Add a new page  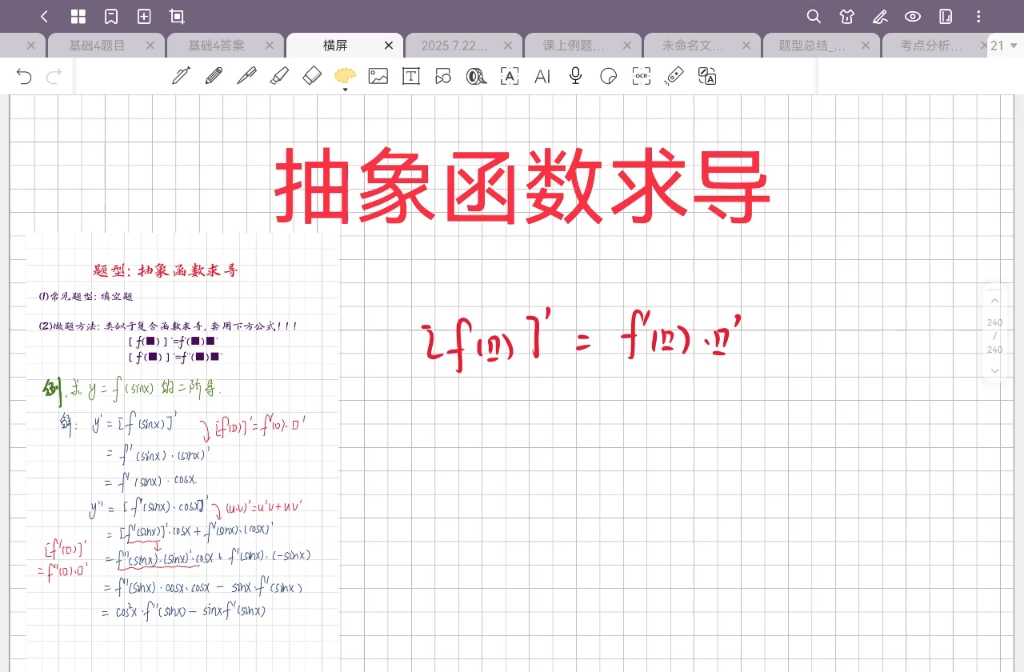pos(144,16)
